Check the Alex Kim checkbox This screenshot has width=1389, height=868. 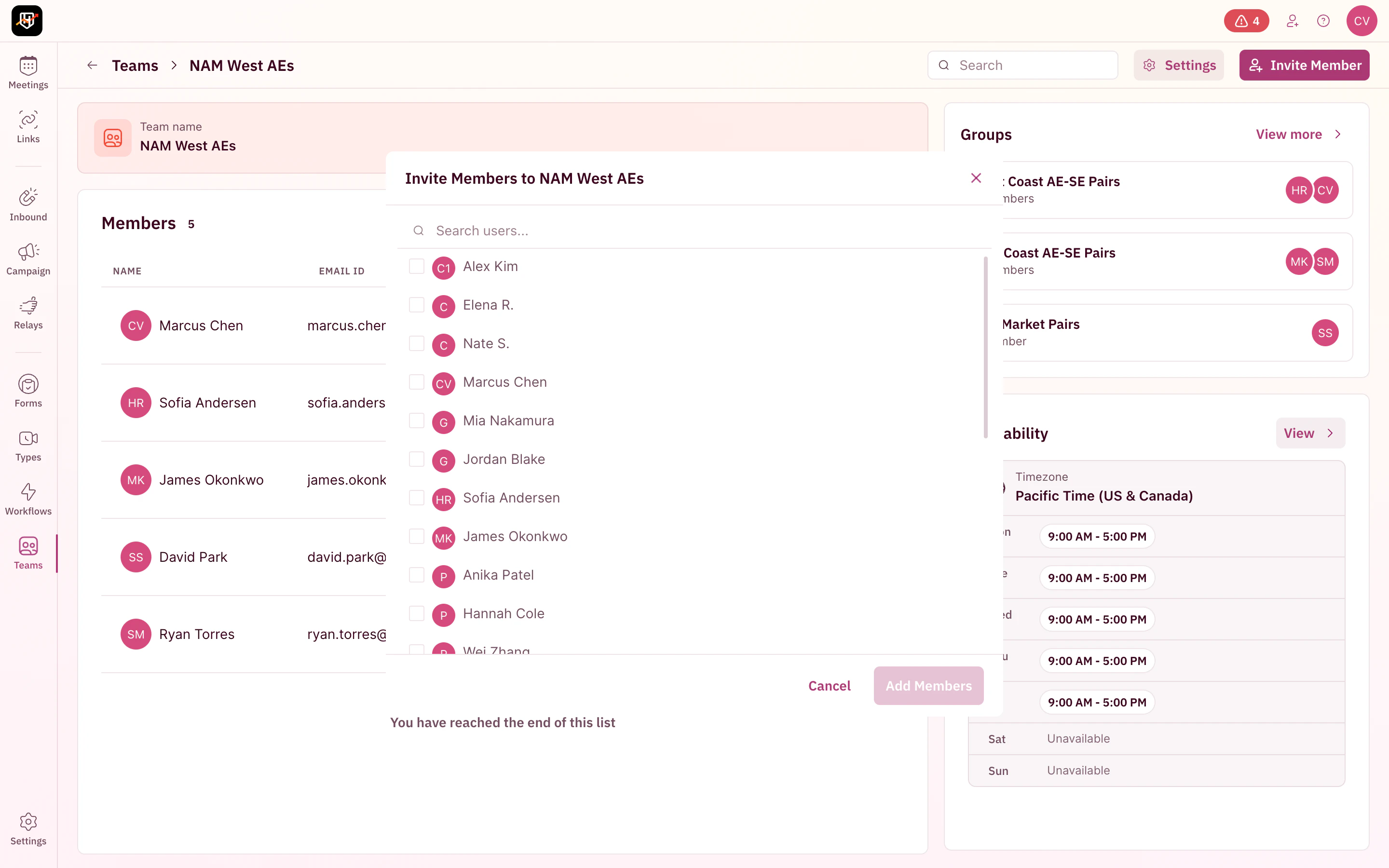tap(416, 266)
